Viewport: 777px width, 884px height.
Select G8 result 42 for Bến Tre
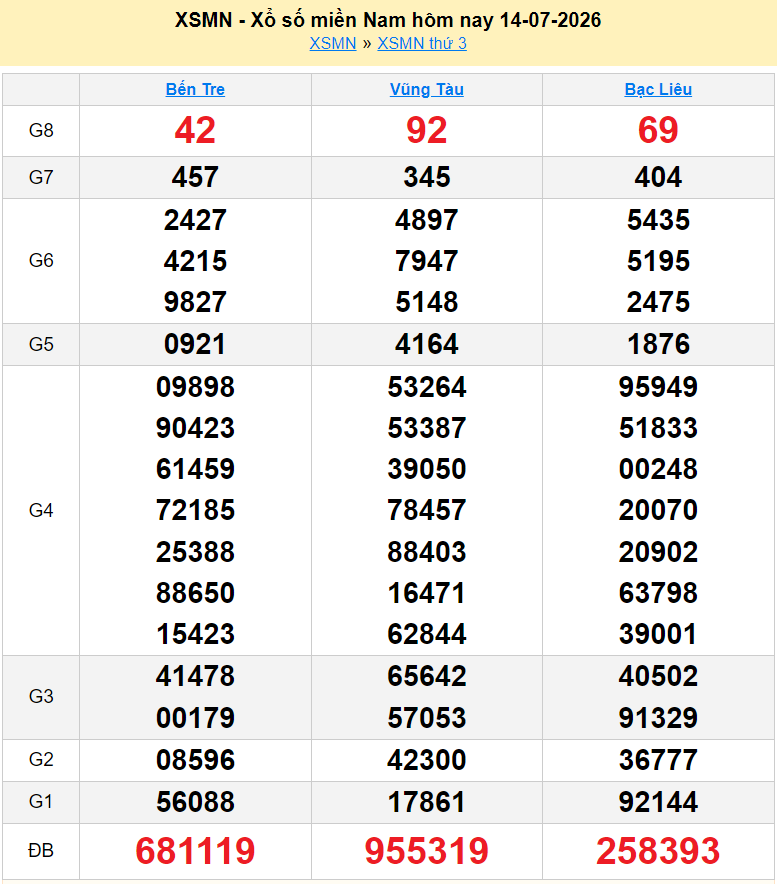195,130
